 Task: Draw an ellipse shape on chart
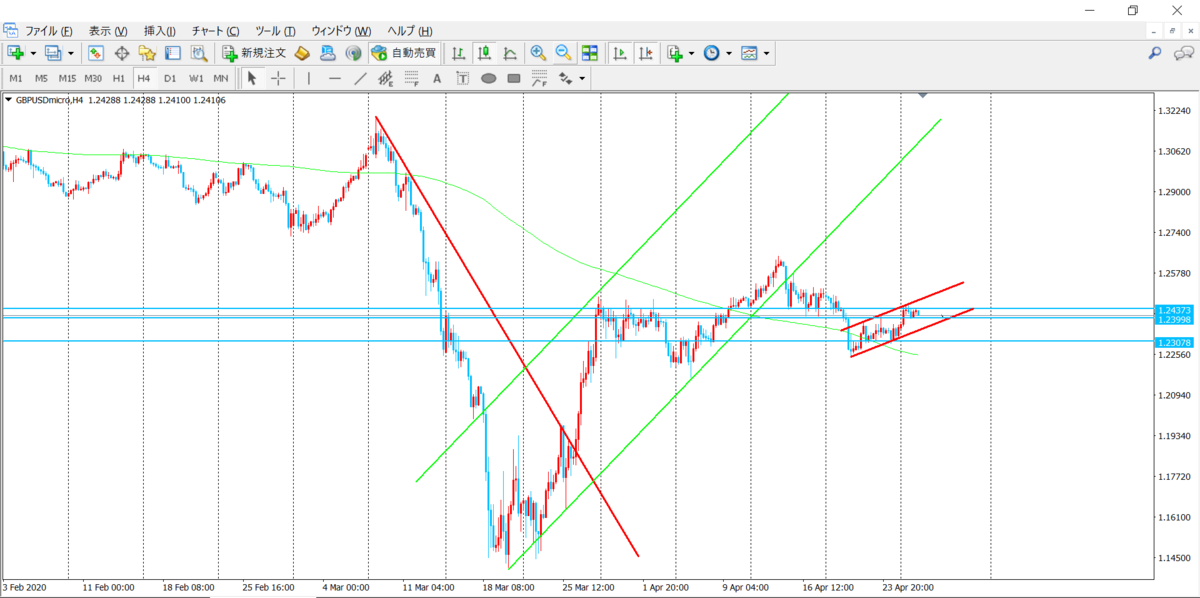coord(489,78)
